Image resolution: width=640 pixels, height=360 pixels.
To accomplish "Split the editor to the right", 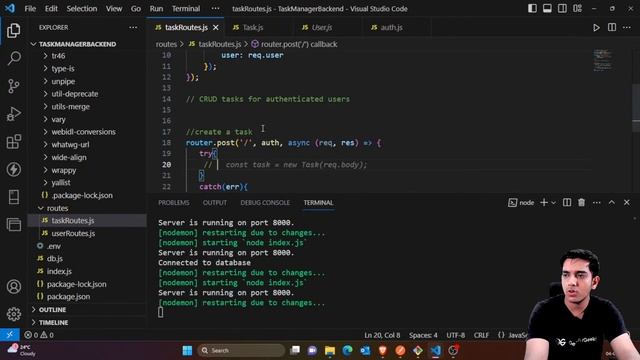I will [x=612, y=27].
